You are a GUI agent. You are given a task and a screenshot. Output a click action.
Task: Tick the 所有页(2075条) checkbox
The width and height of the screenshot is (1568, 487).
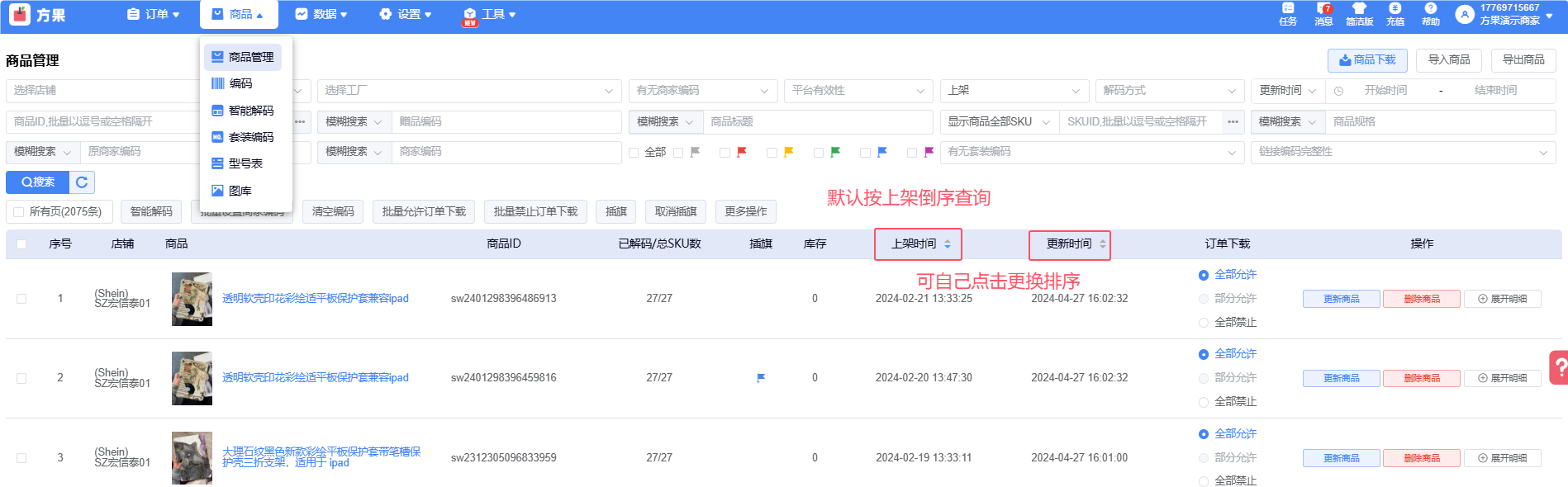18,212
